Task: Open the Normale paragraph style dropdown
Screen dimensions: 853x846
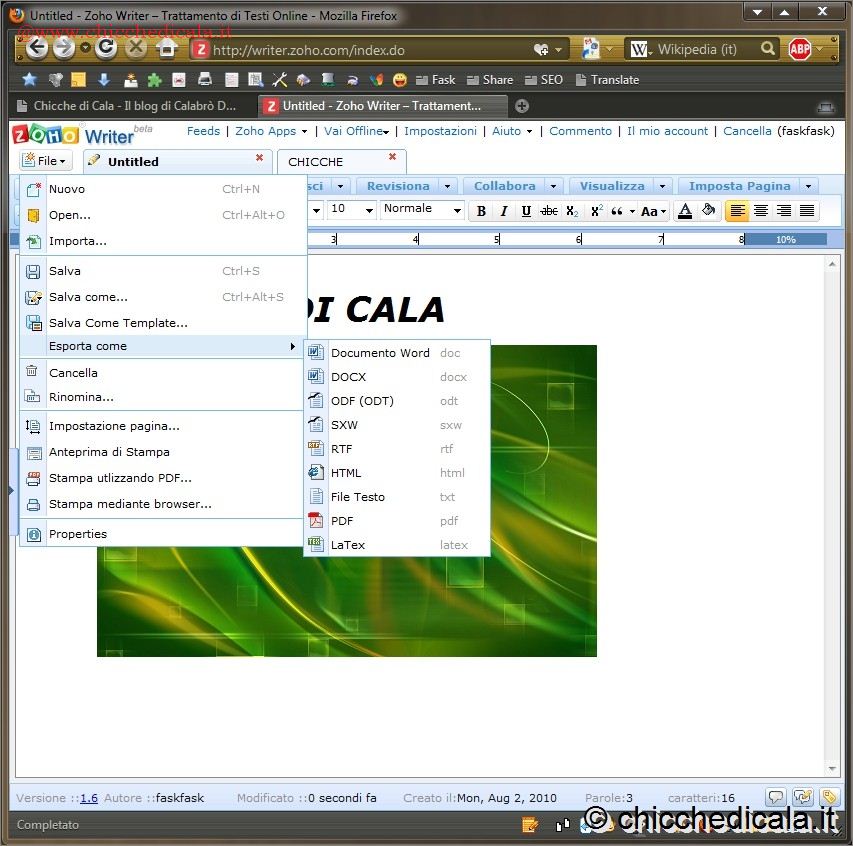Action: point(422,209)
